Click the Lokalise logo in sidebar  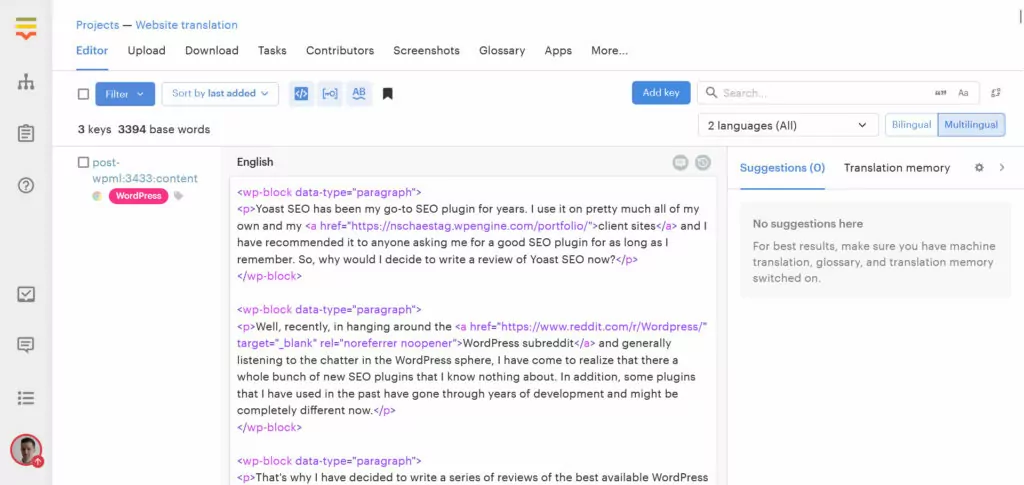click(26, 28)
